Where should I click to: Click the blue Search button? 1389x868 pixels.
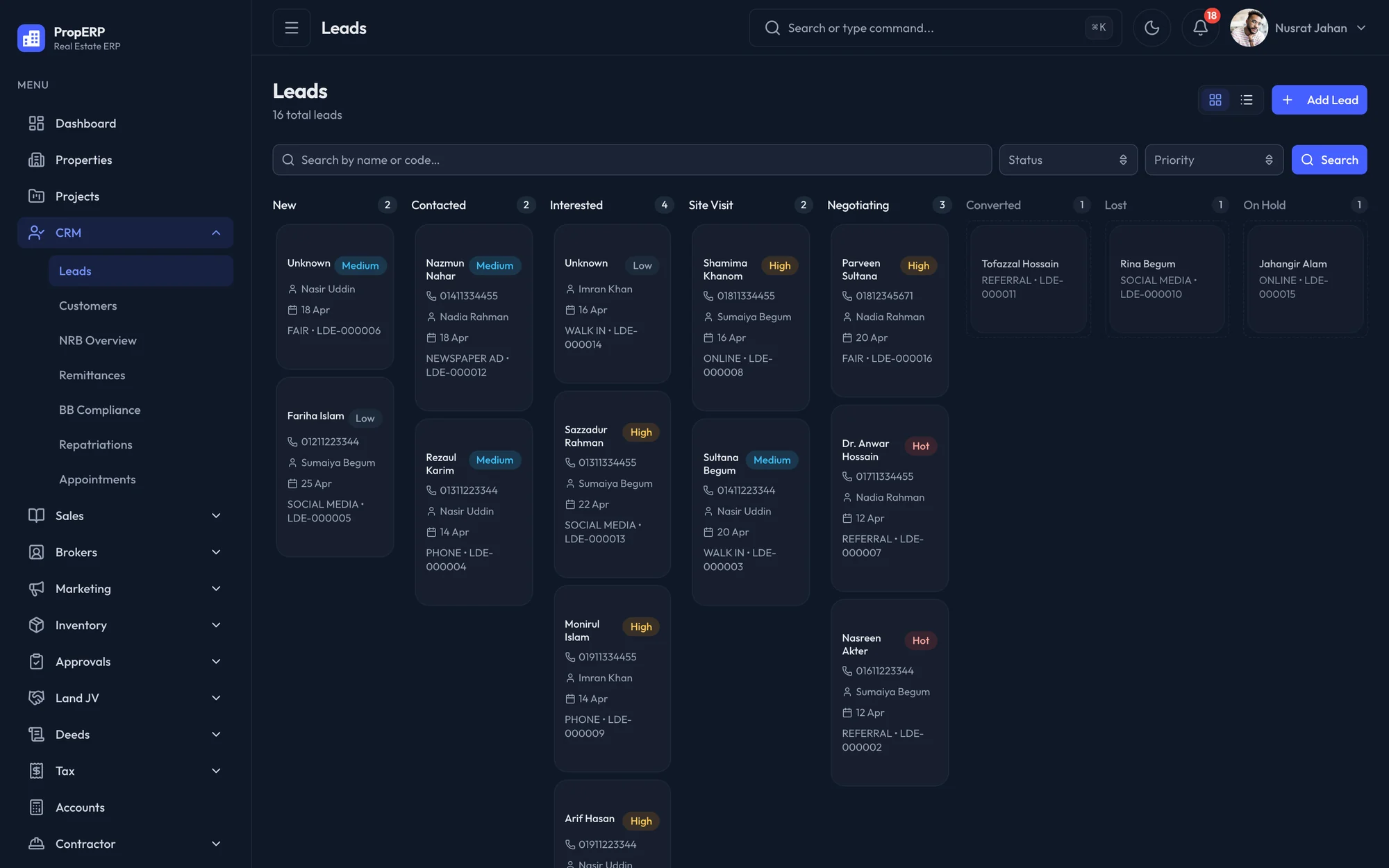pyautogui.click(x=1329, y=160)
